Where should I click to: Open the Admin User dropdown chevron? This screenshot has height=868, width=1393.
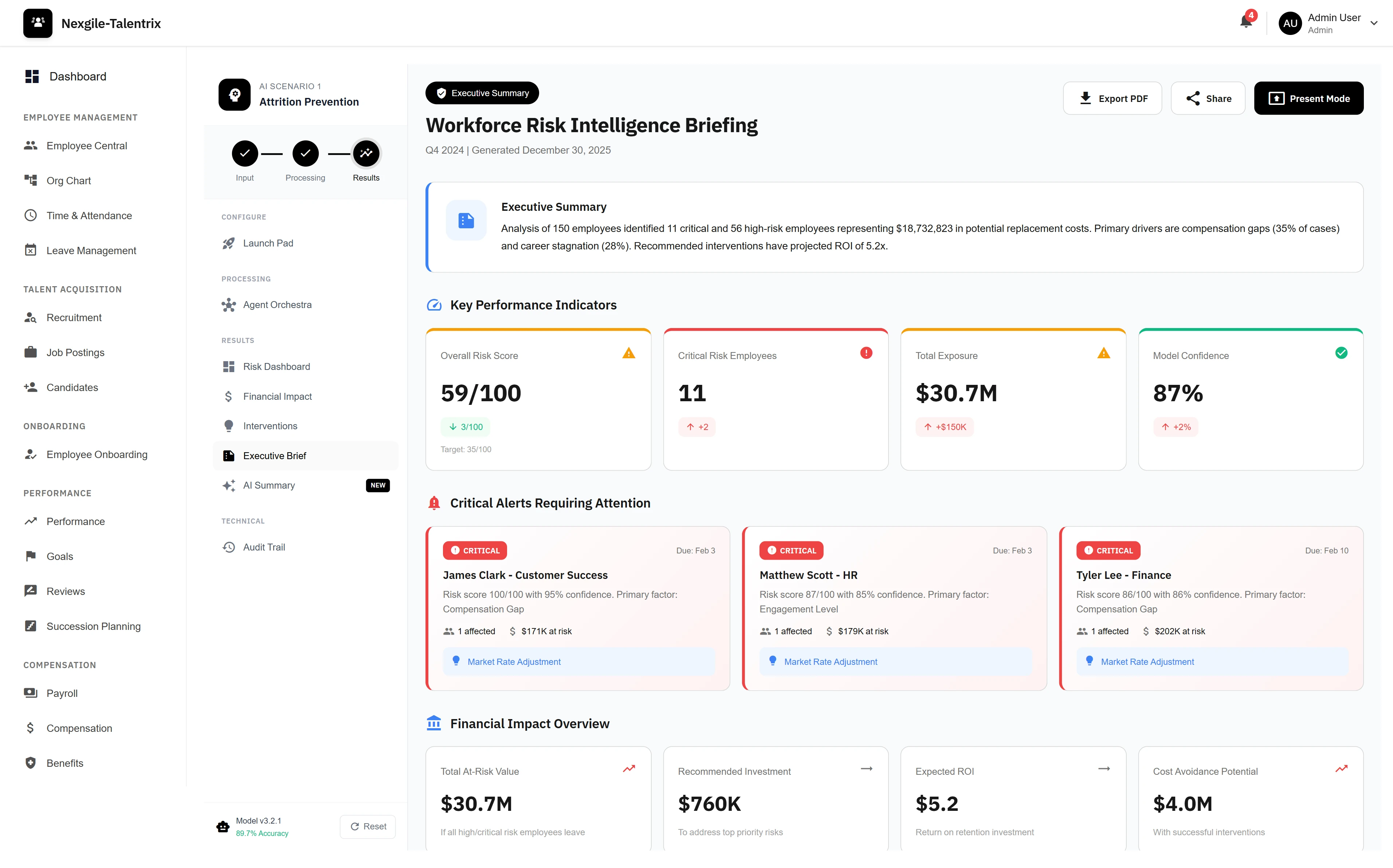click(x=1374, y=24)
